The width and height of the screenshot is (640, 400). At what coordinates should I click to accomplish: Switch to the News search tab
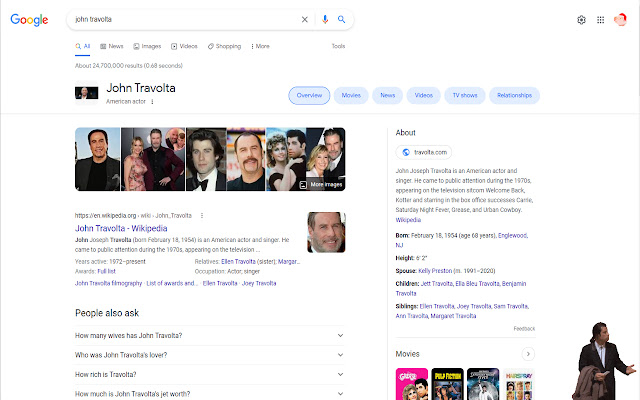click(x=112, y=46)
